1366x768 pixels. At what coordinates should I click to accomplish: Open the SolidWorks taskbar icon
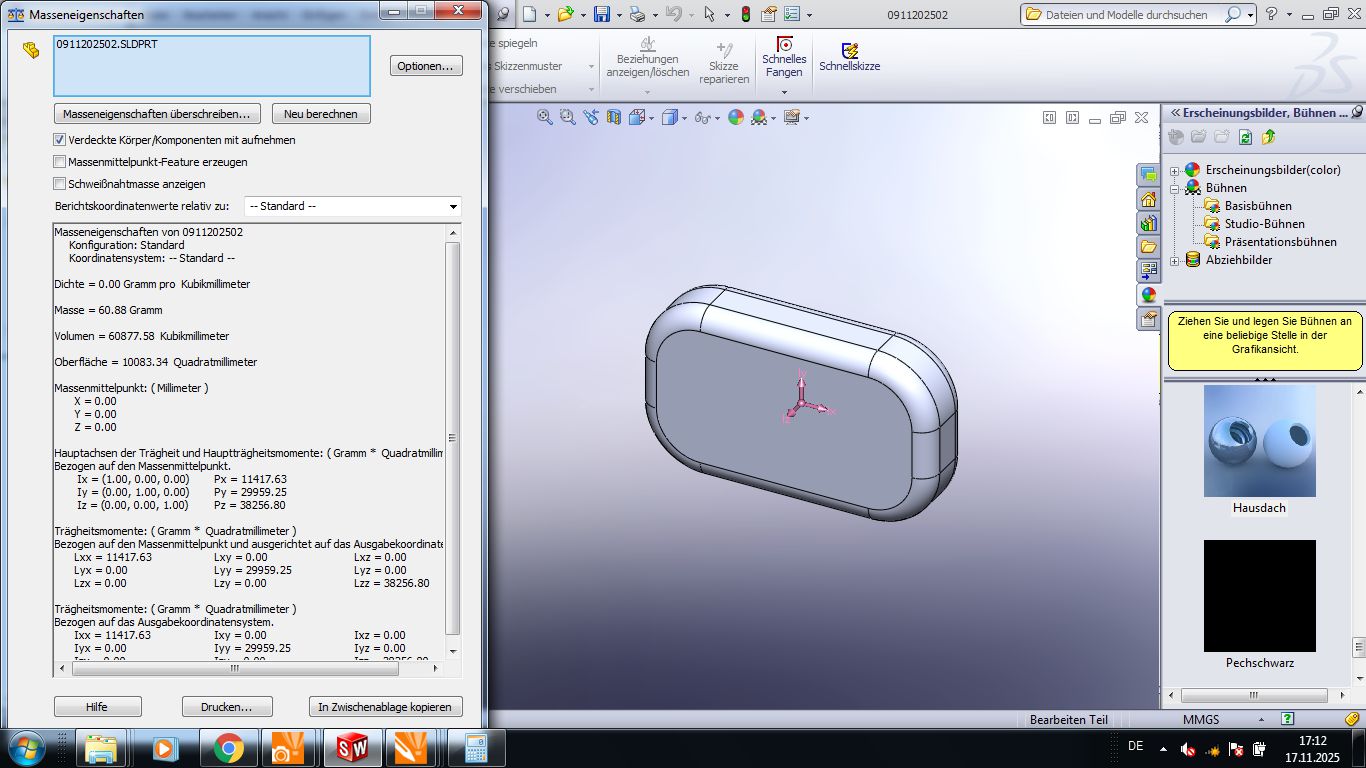click(x=352, y=748)
